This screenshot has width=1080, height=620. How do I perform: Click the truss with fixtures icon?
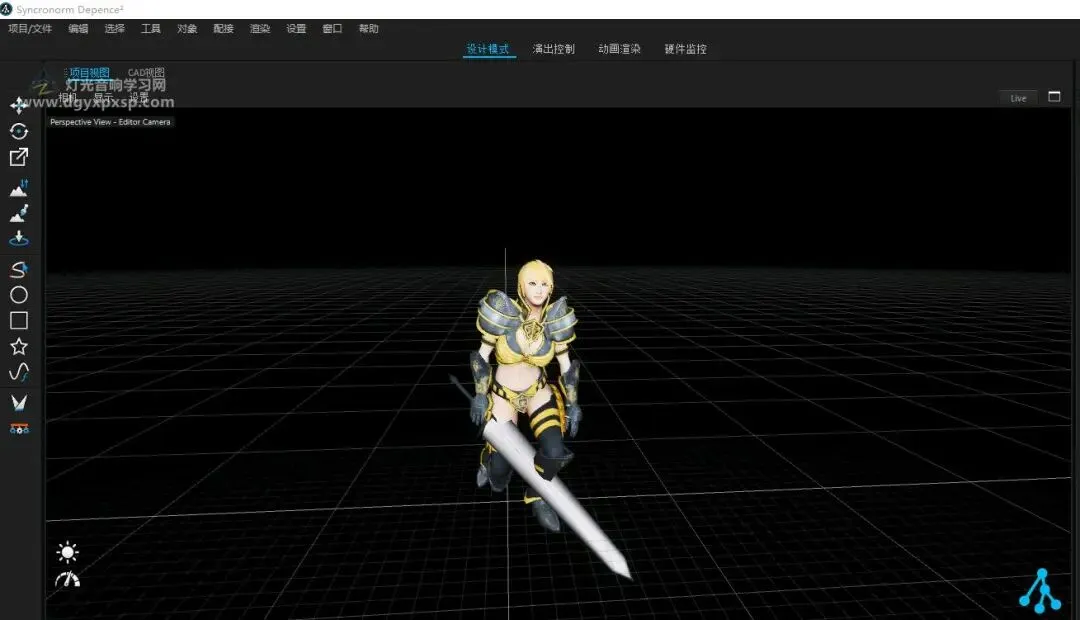[19, 428]
